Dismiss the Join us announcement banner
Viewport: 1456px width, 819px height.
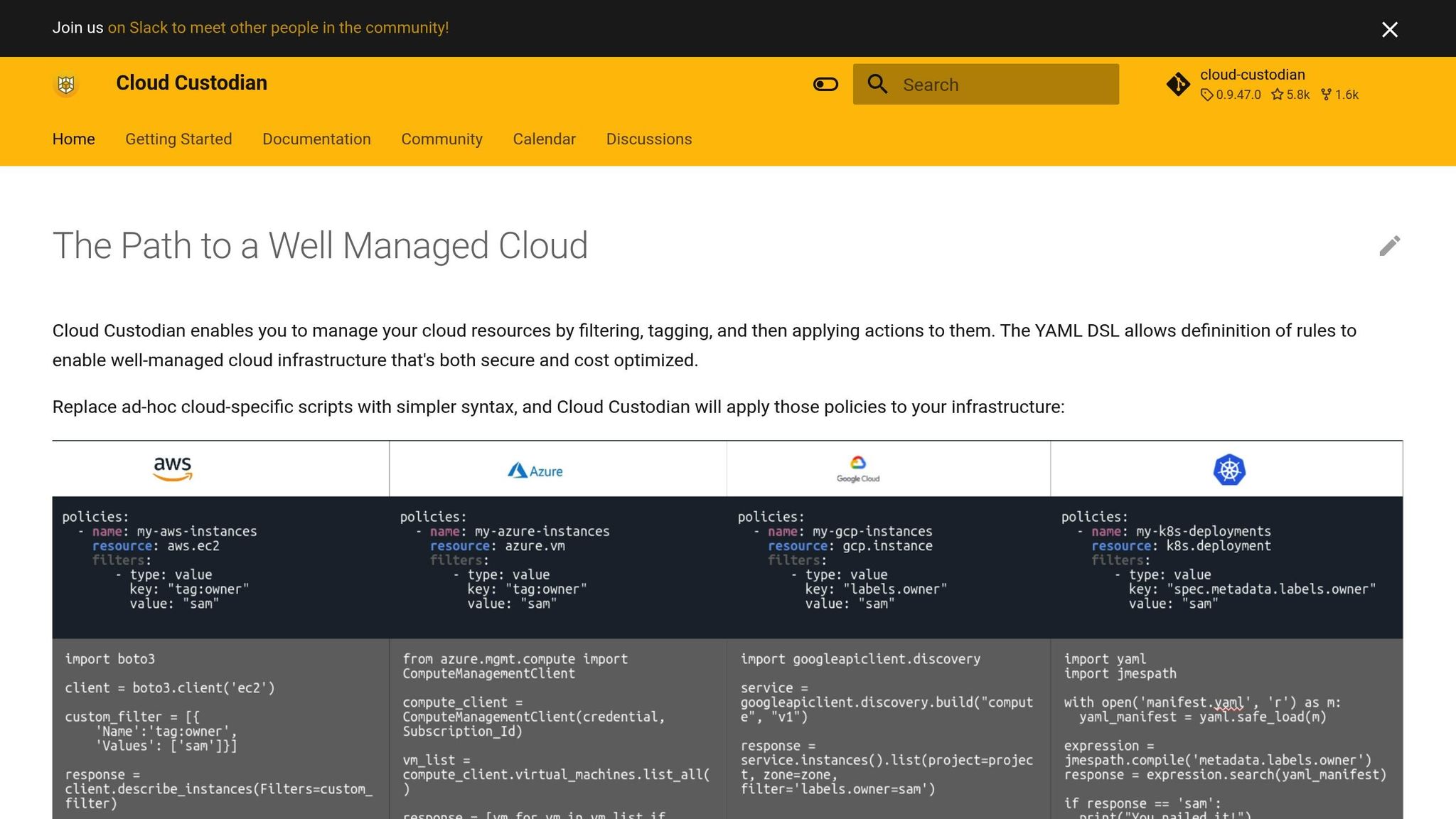coord(1388,29)
